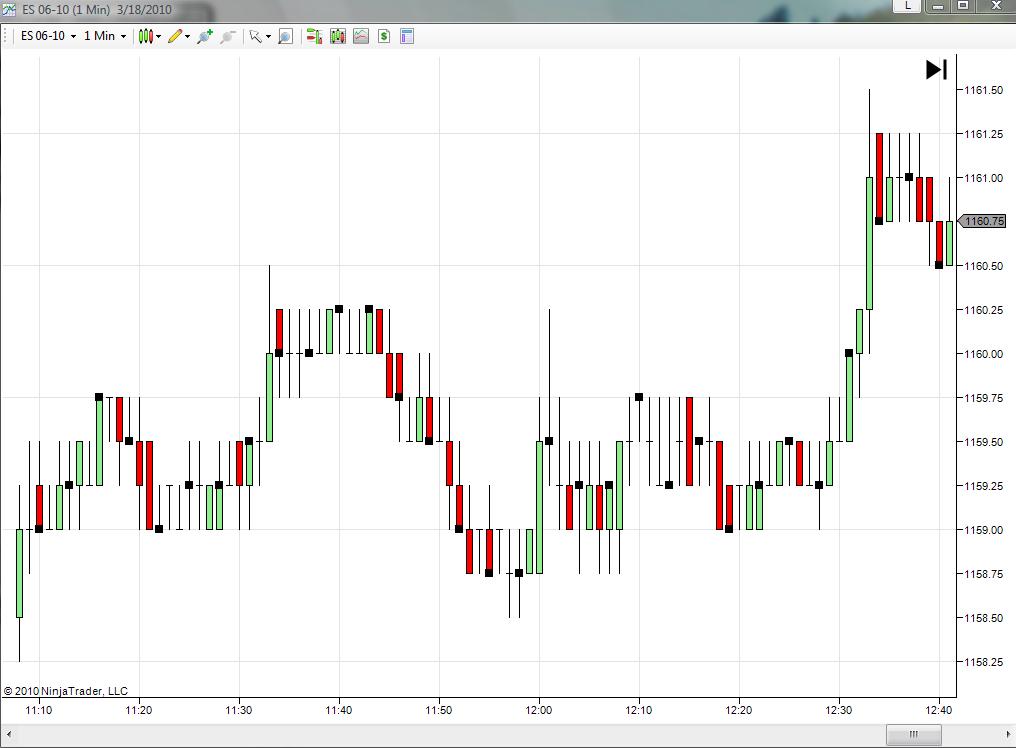Open the strategies dollar sign icon
The height and width of the screenshot is (748, 1016).
pos(384,36)
